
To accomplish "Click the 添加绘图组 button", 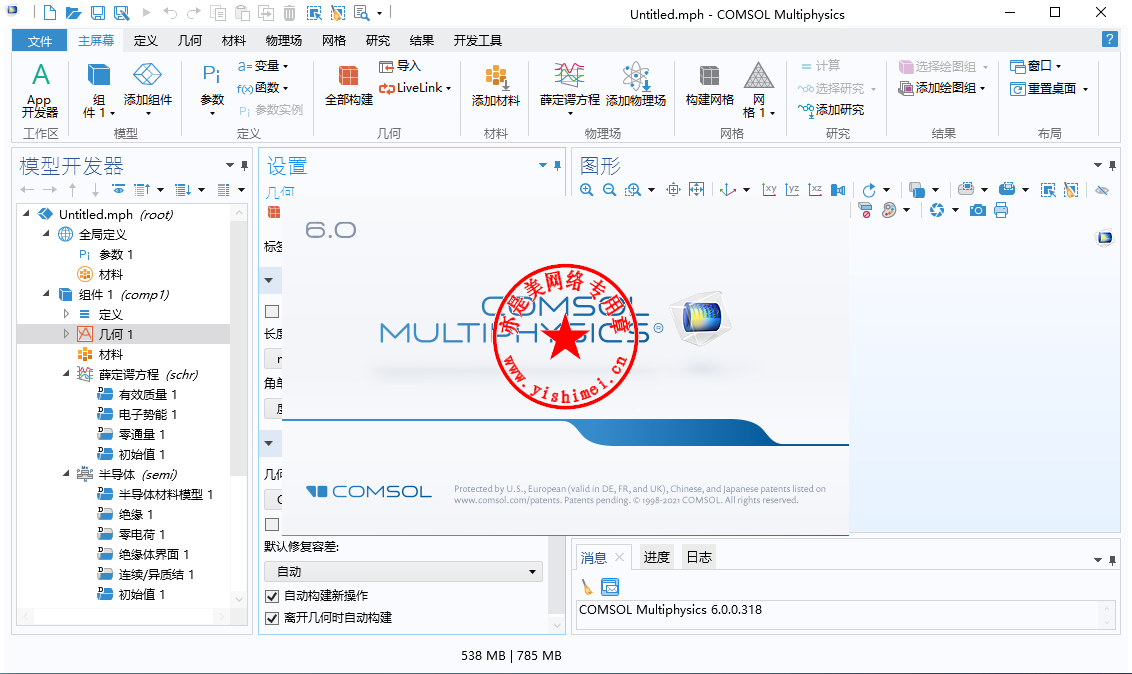I will click(x=942, y=88).
